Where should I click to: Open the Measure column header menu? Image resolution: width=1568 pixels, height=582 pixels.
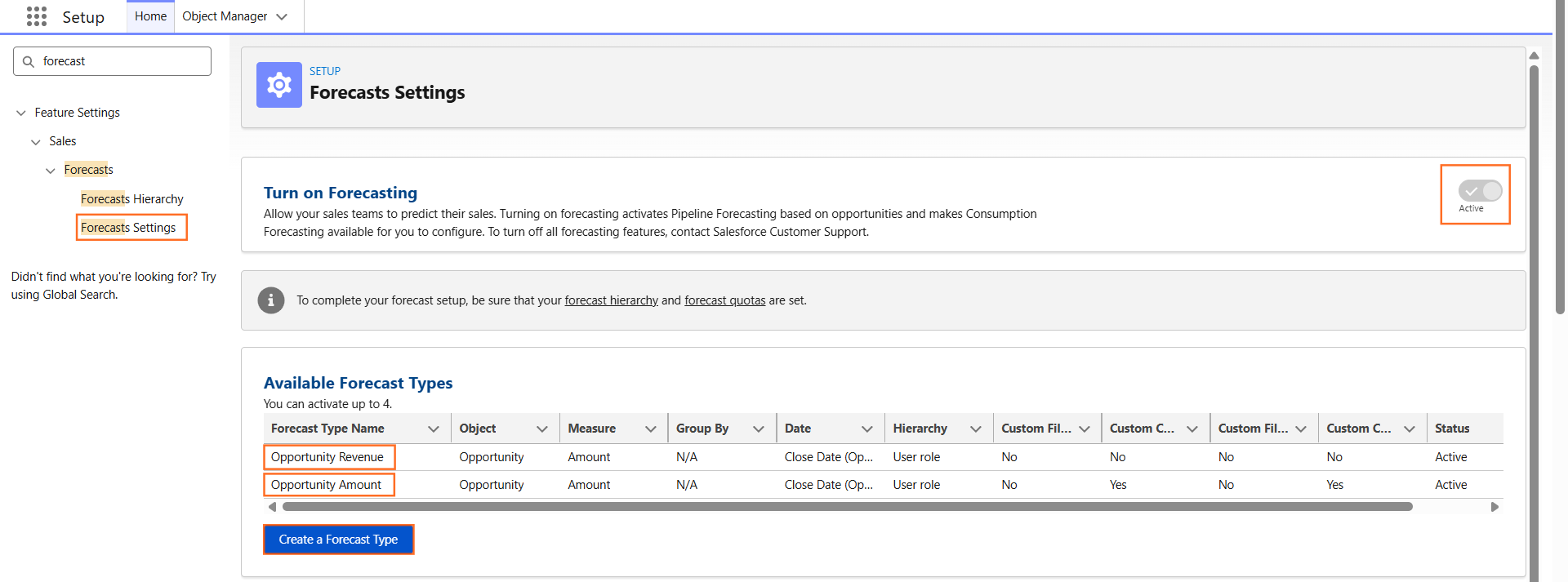tap(651, 429)
